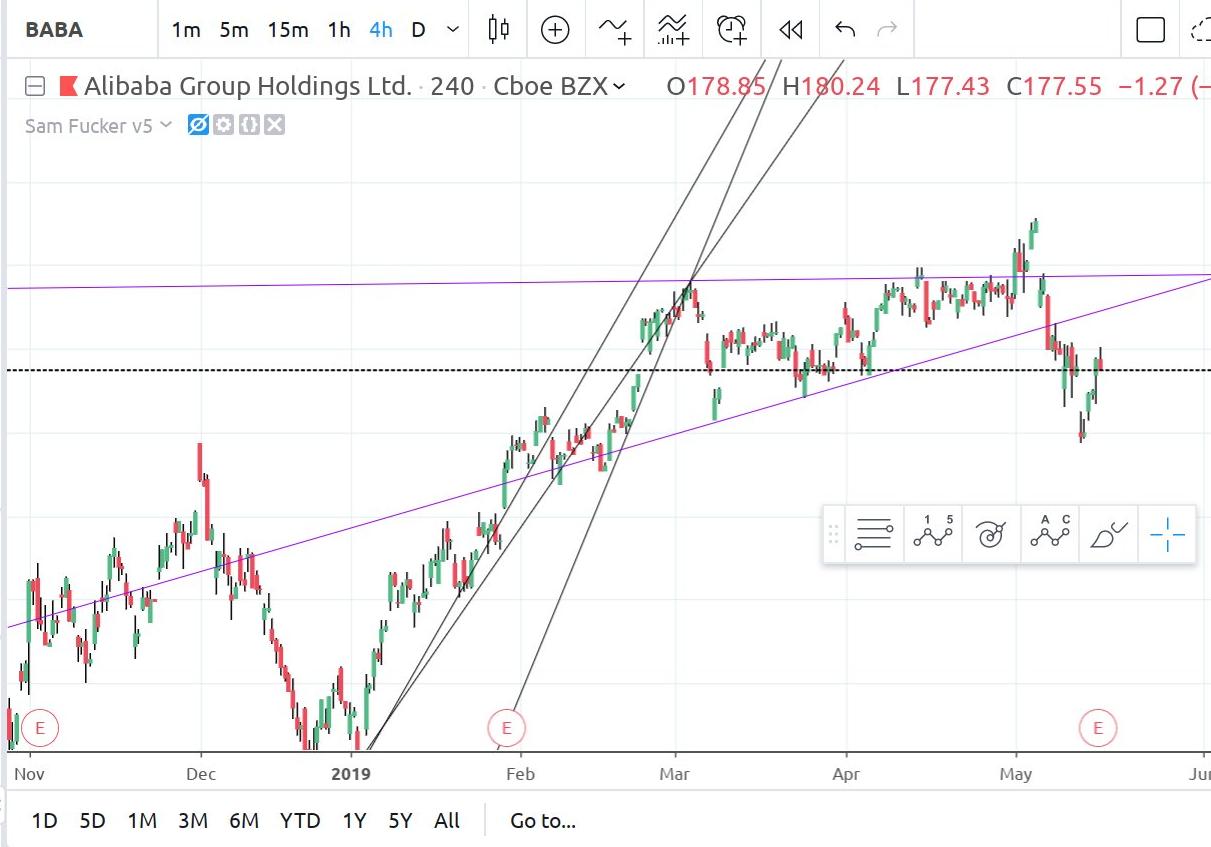The width and height of the screenshot is (1211, 847).
Task: Set date range to YTD
Action: point(300,821)
